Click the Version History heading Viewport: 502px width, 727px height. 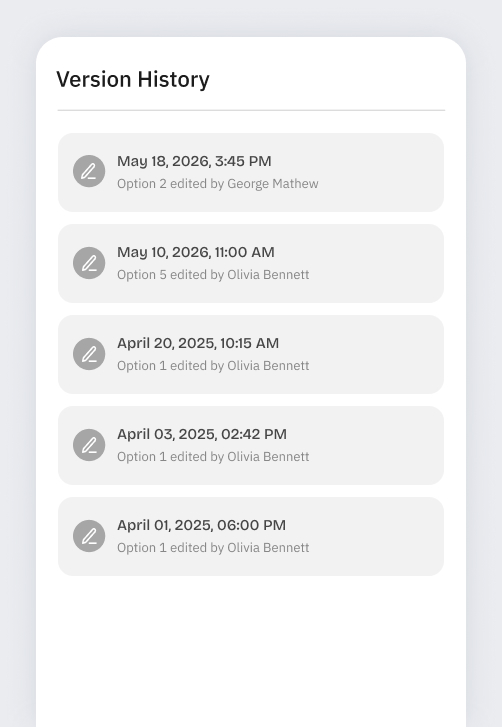(133, 79)
